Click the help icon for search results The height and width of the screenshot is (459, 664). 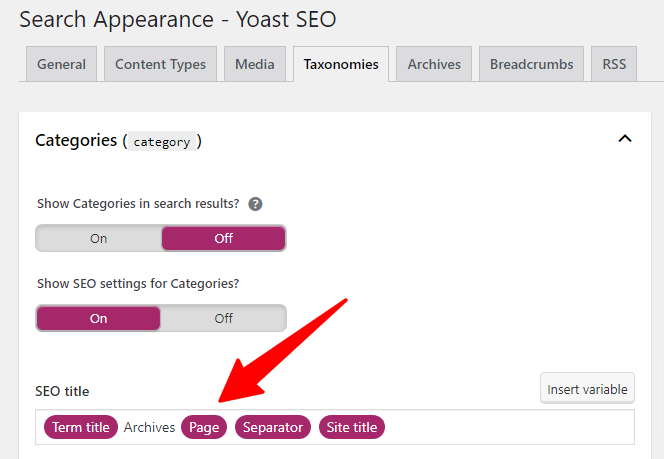tap(255, 204)
